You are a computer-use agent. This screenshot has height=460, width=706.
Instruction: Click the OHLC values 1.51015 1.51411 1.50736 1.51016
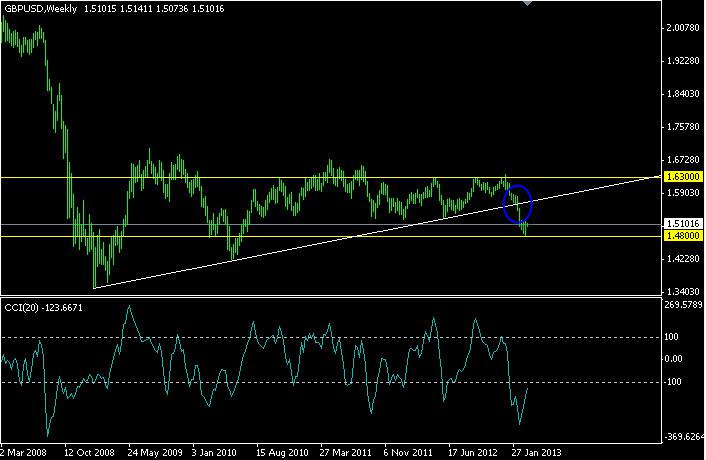click(x=154, y=9)
